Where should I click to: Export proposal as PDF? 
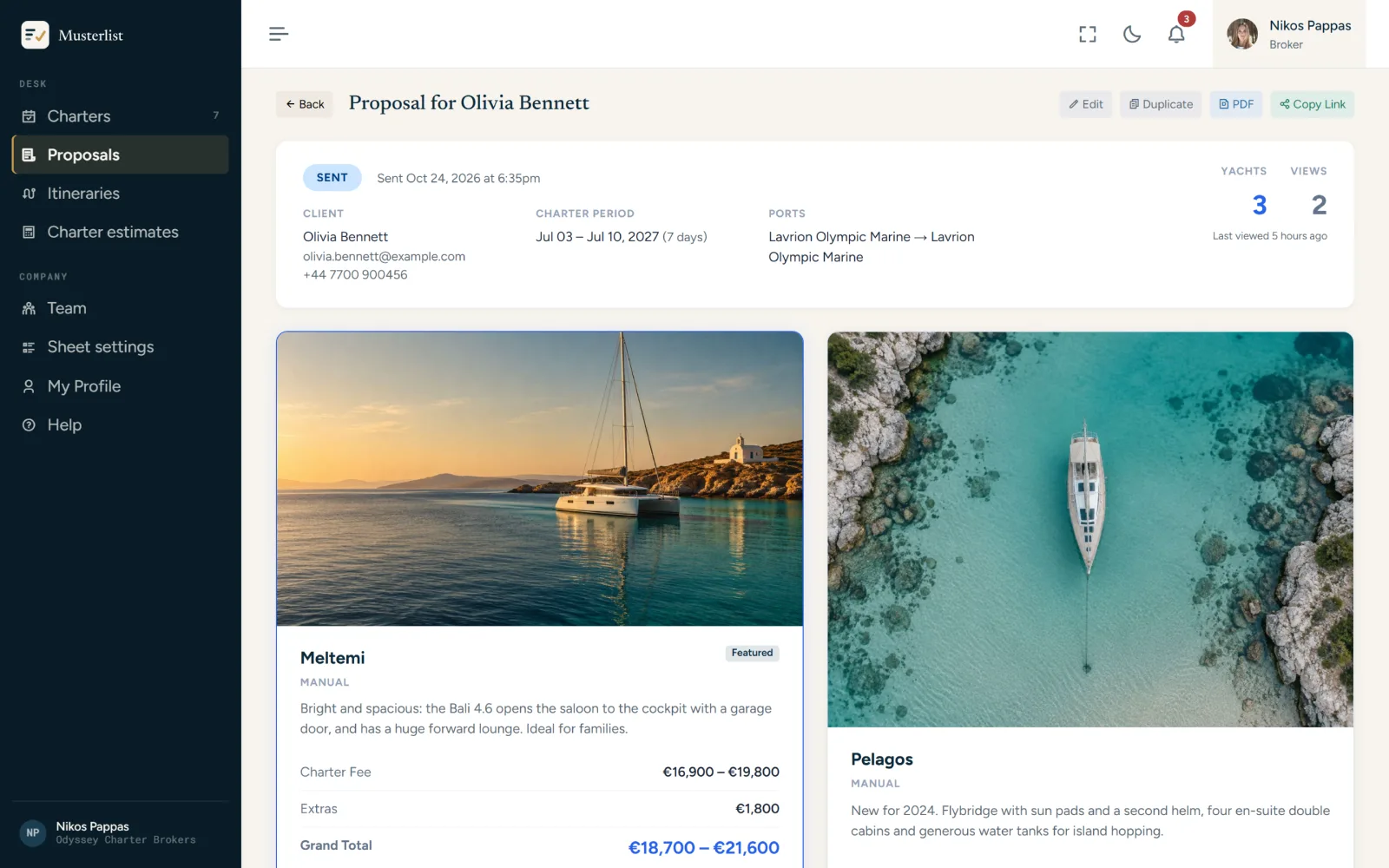click(1236, 104)
